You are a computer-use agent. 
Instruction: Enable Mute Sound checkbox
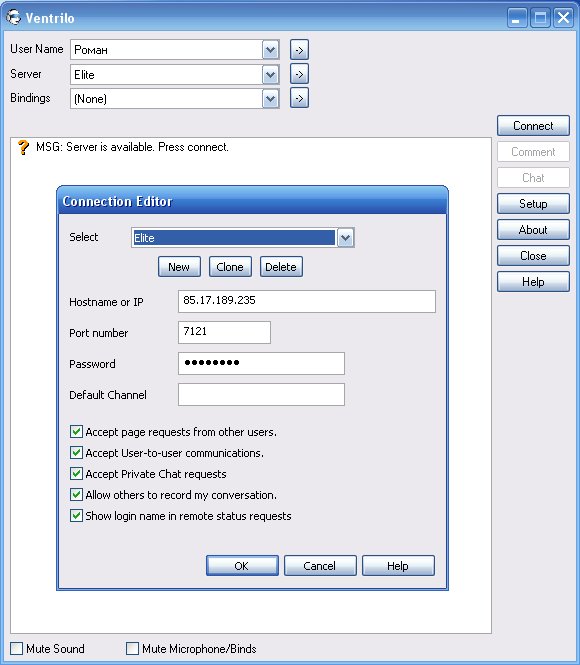[17, 648]
